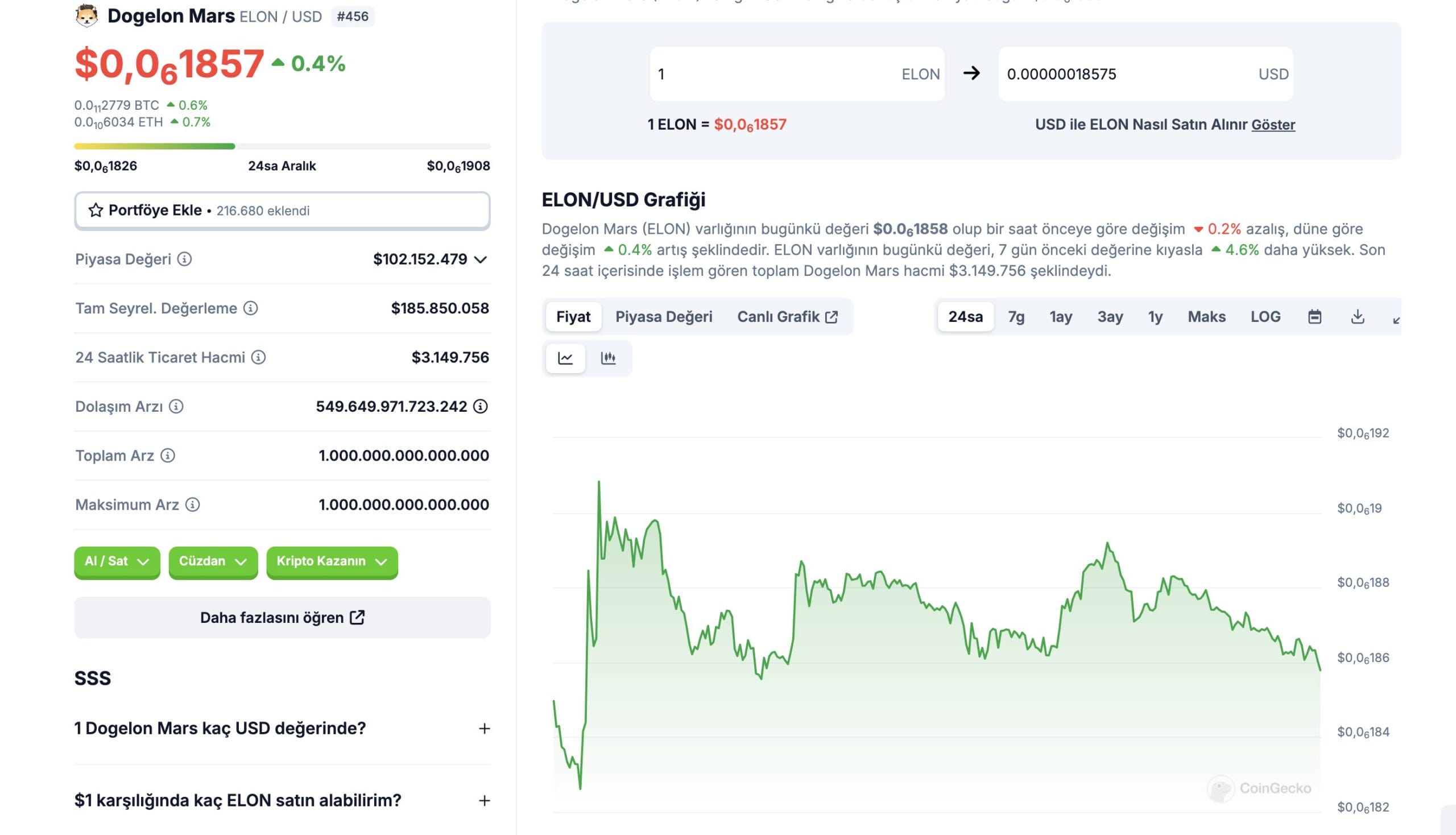1456x835 pixels.
Task: Switch to candlestick chart view icon
Action: coord(608,358)
